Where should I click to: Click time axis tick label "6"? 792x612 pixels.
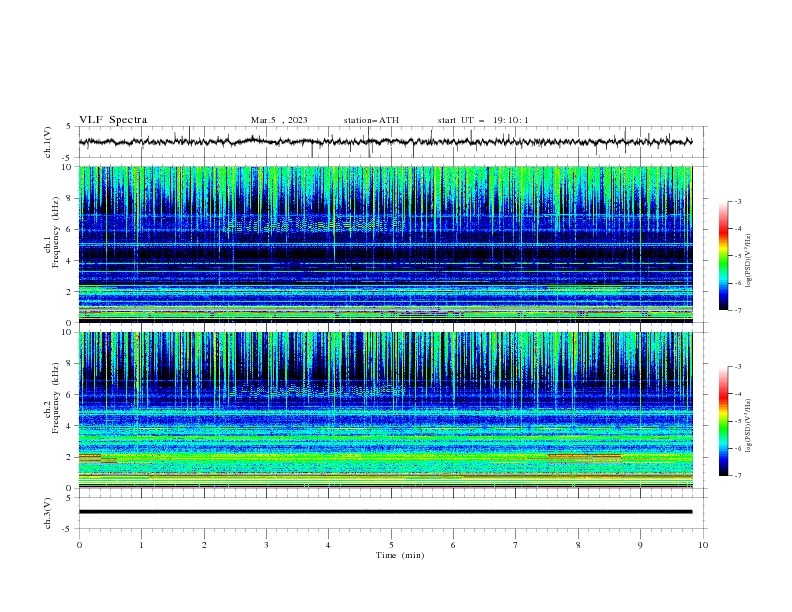[x=453, y=545]
